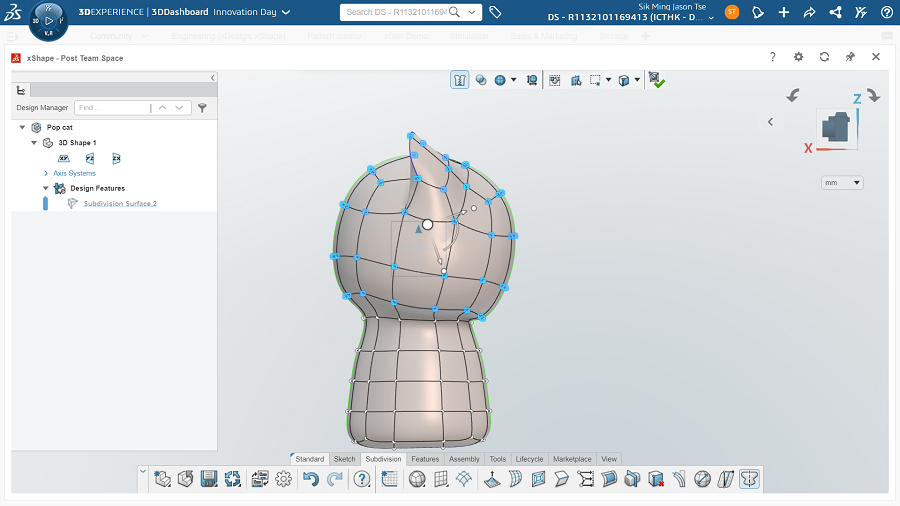Select Subdivision Surface.2 in the tree

(120, 203)
